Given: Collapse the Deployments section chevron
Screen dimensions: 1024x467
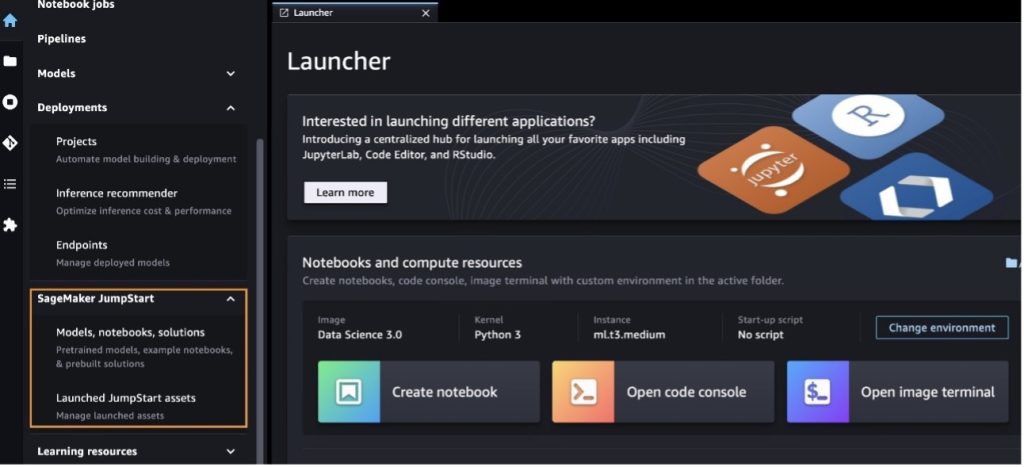Looking at the screenshot, I should click(x=231, y=108).
